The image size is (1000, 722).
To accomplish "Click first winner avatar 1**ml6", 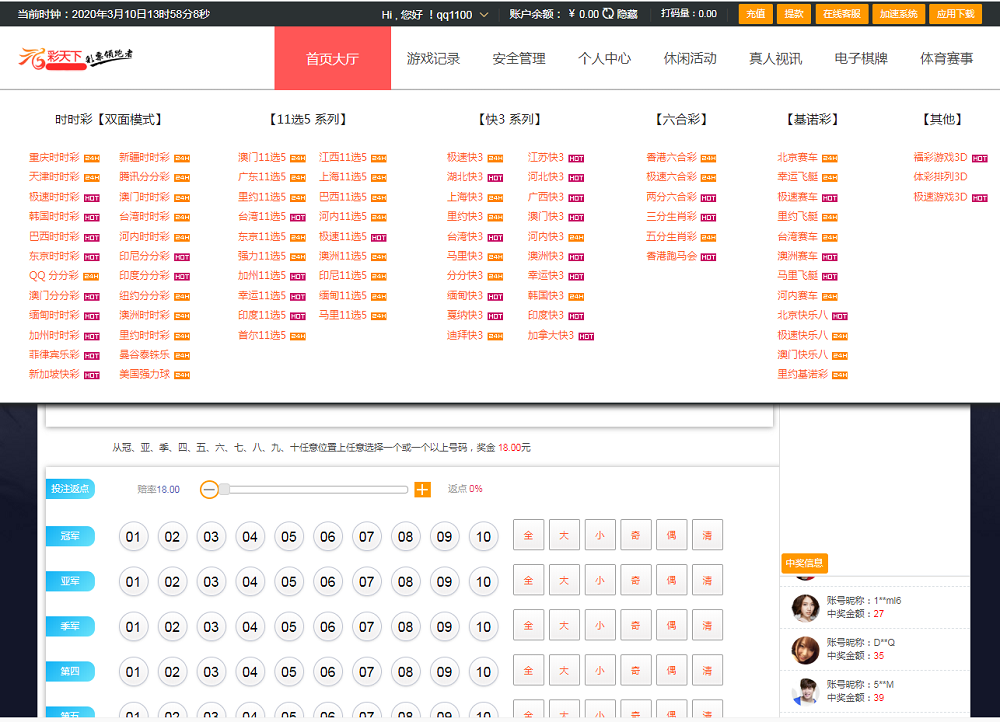I will click(805, 607).
